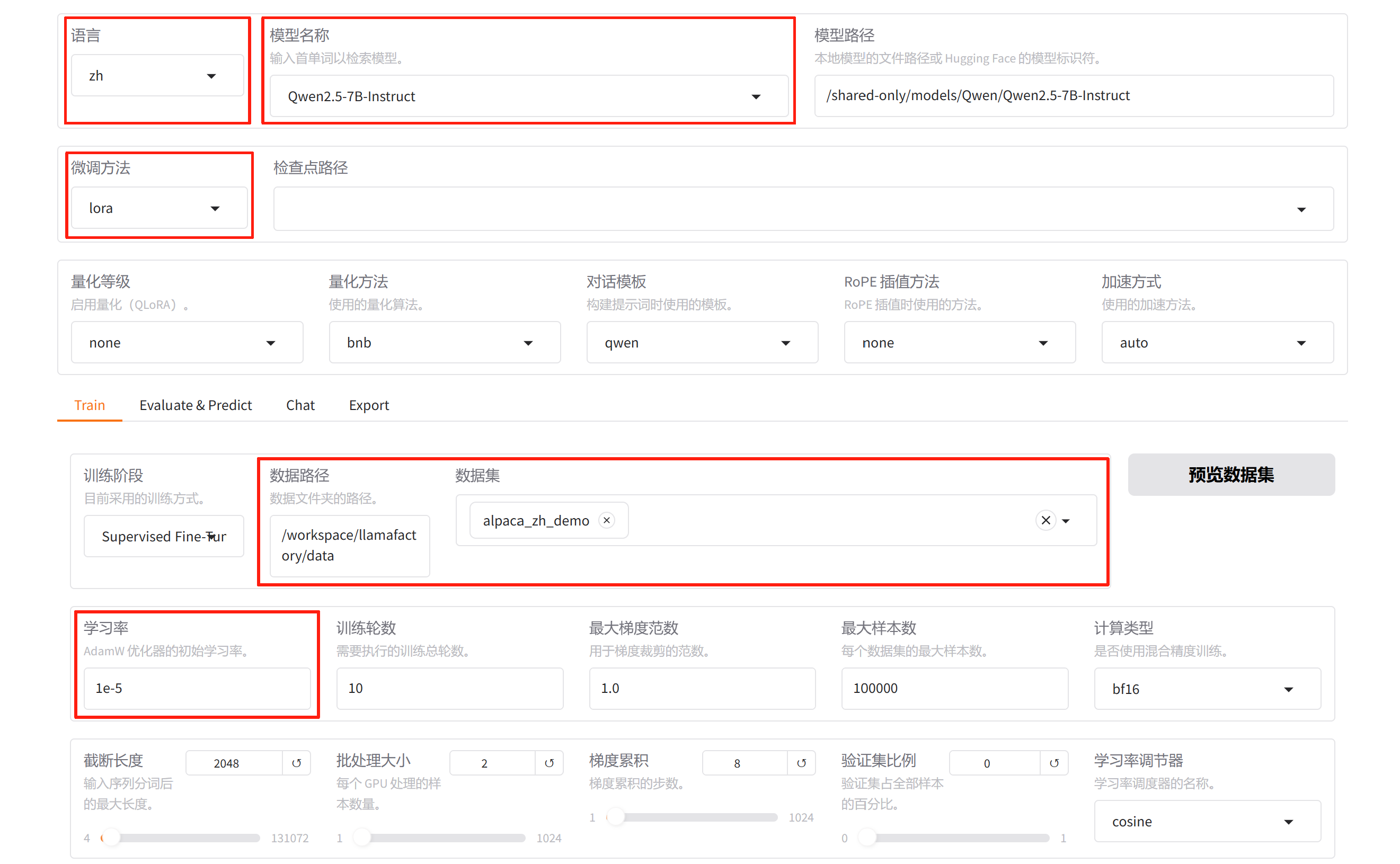Reset 批处理大小 to default value
Screen dimensions: 1400x864
coord(549,762)
